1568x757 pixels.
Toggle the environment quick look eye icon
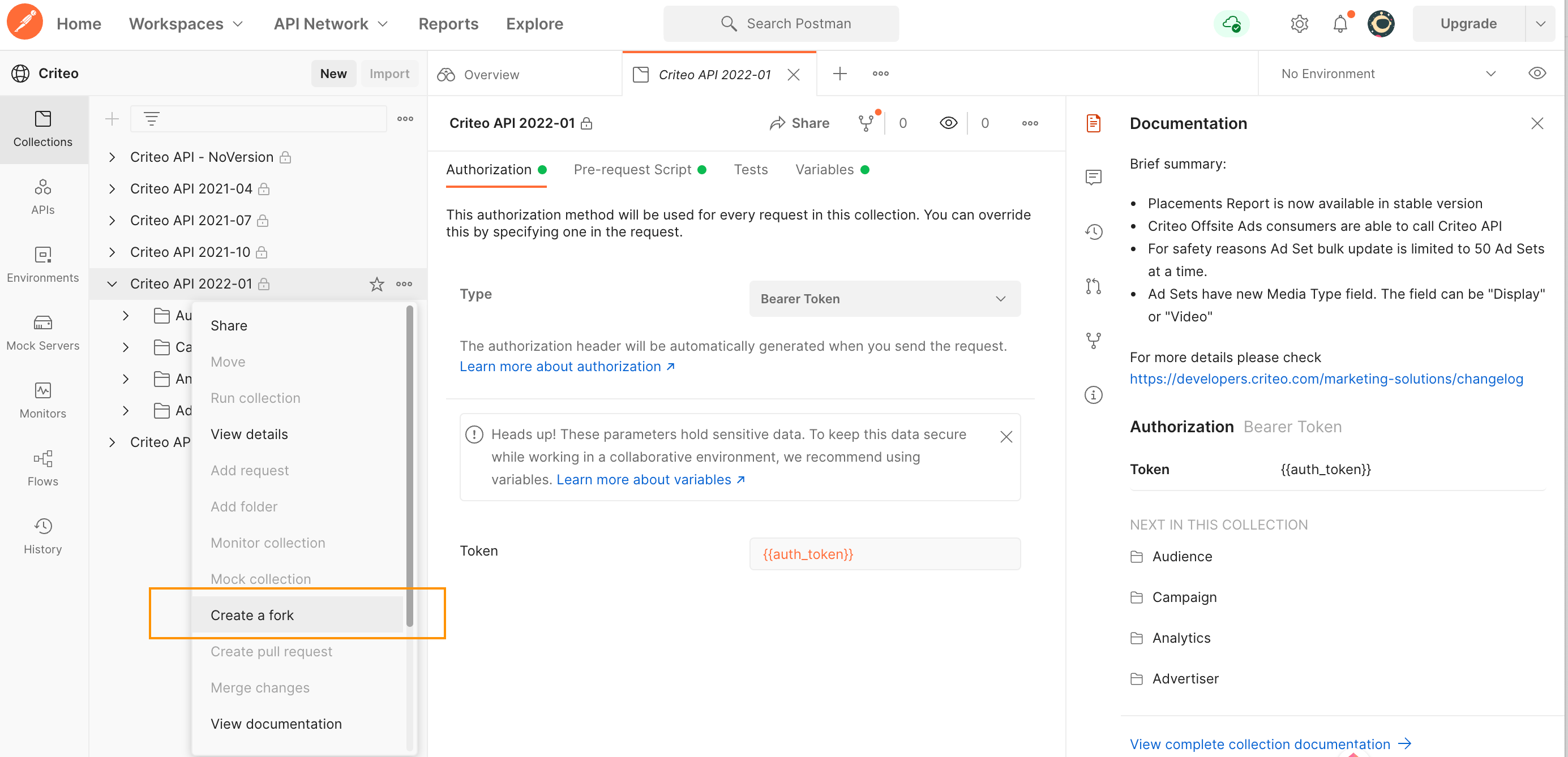1537,73
